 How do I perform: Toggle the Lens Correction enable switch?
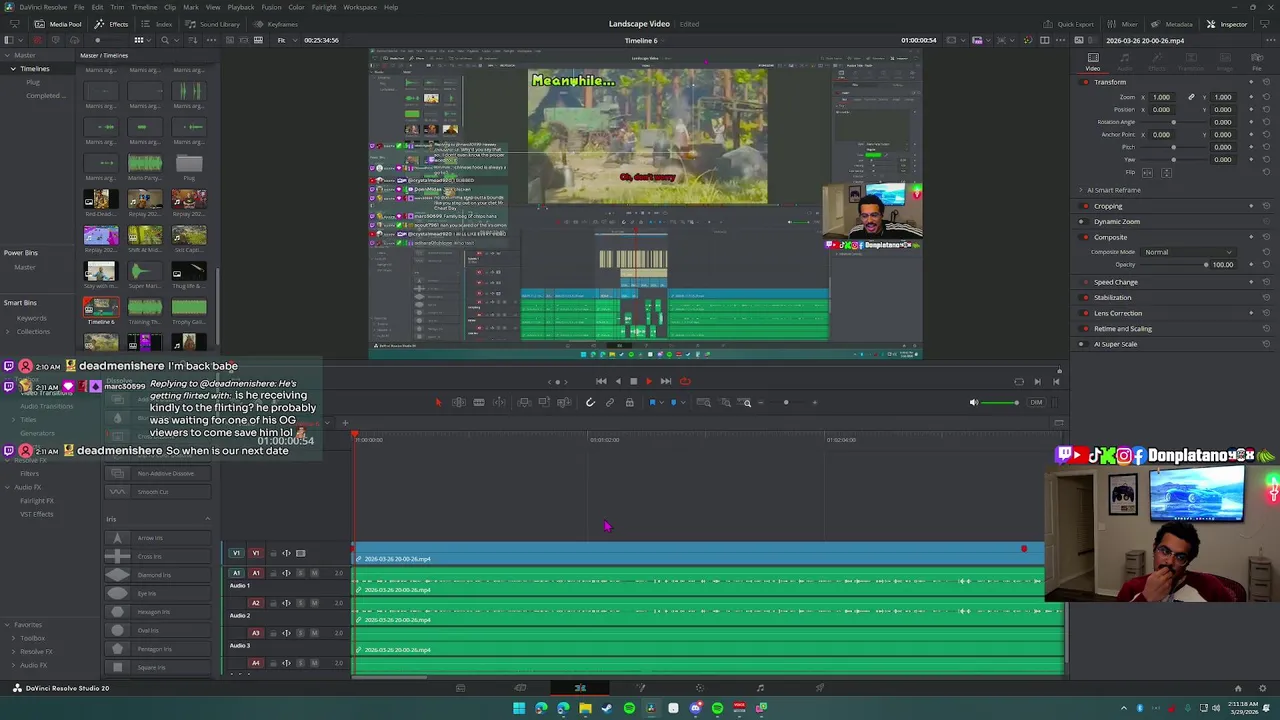coord(1085,313)
